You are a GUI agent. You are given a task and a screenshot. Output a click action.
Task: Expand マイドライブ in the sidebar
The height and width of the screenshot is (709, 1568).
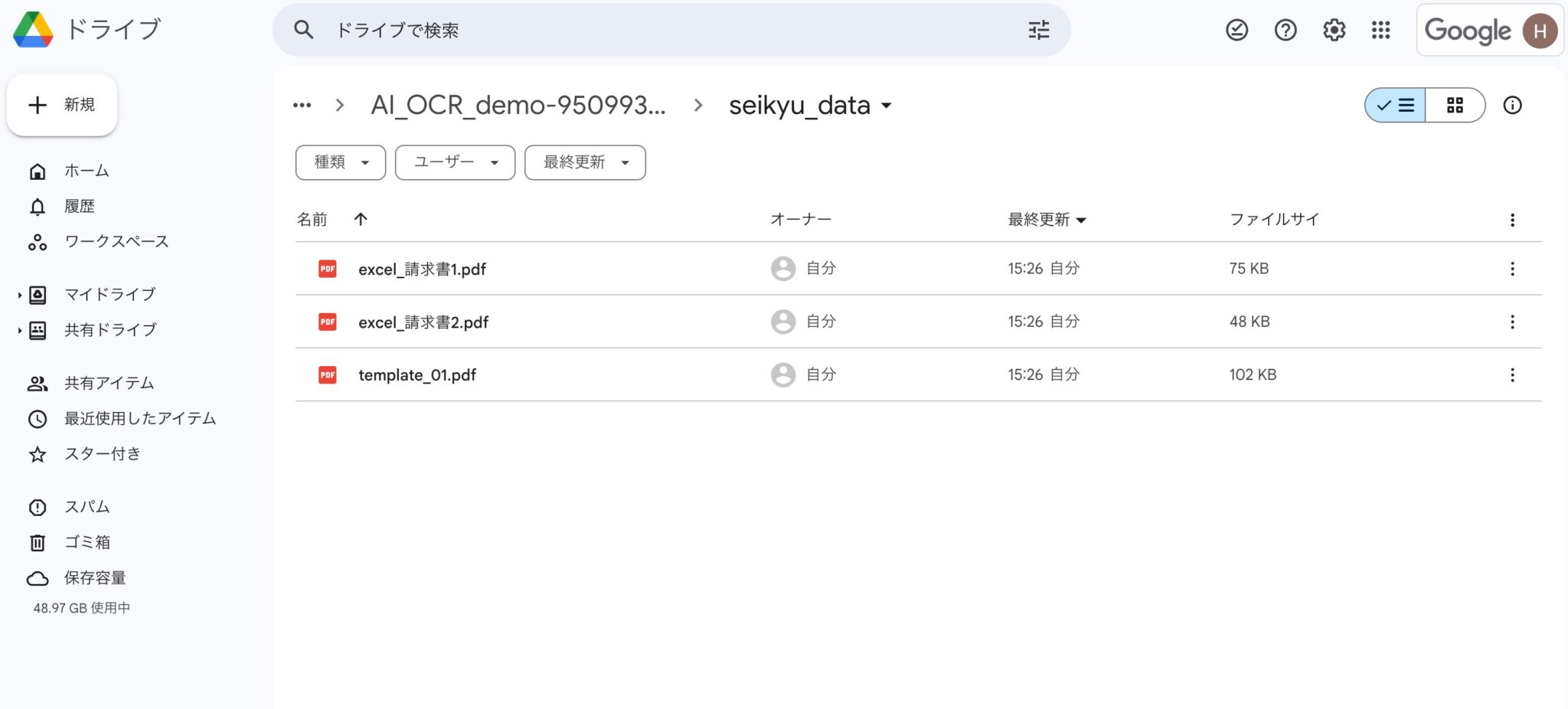pyautogui.click(x=18, y=294)
